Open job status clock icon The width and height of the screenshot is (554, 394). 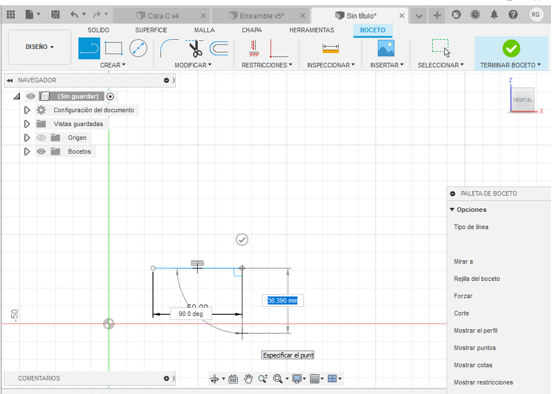[x=475, y=14]
